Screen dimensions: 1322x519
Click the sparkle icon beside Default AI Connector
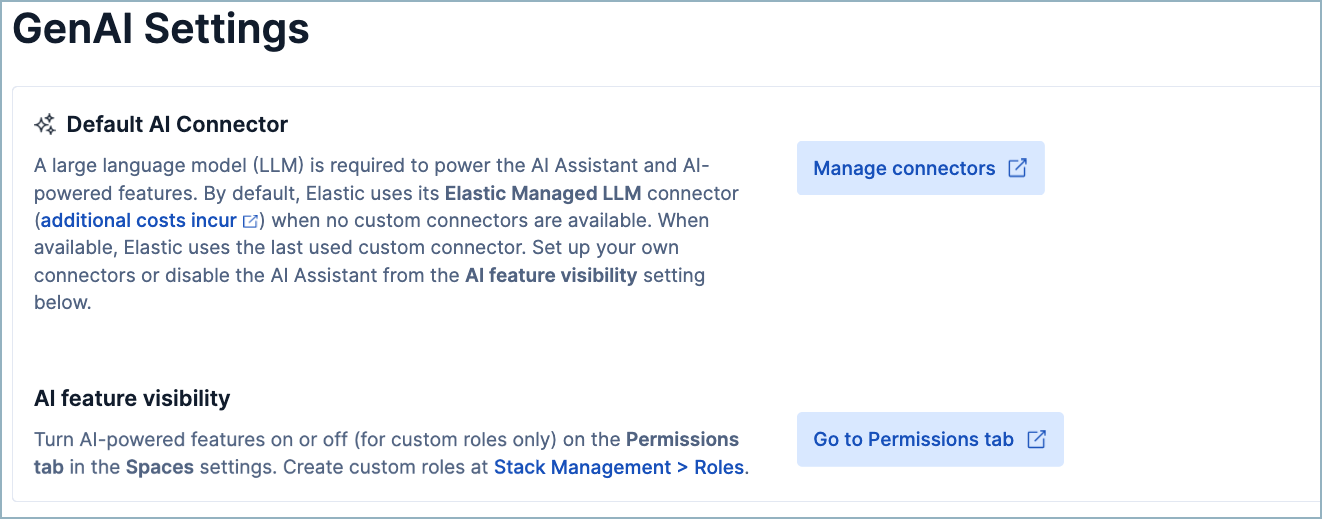point(45,125)
